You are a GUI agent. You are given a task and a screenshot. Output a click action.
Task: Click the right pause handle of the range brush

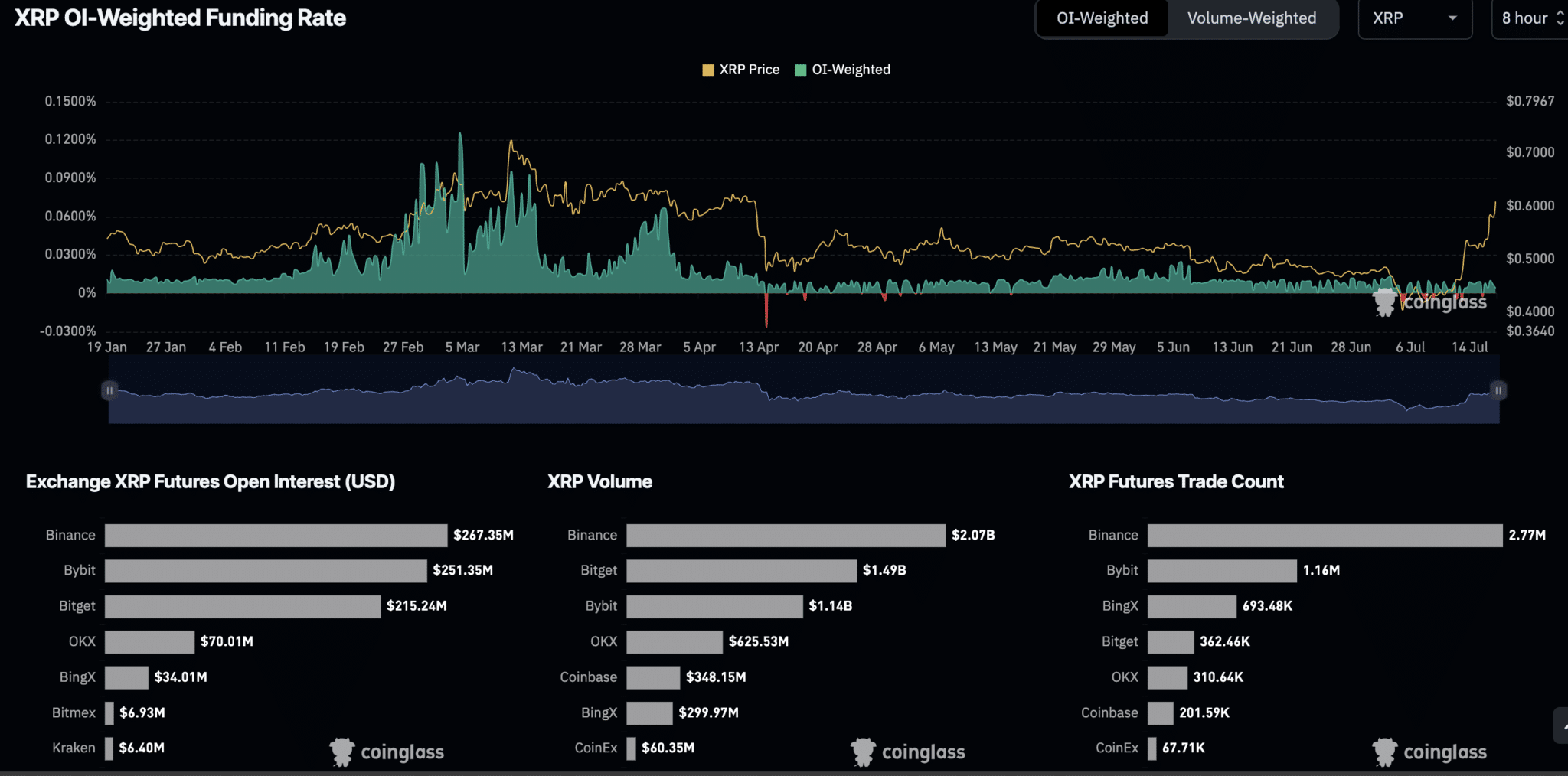point(1498,390)
